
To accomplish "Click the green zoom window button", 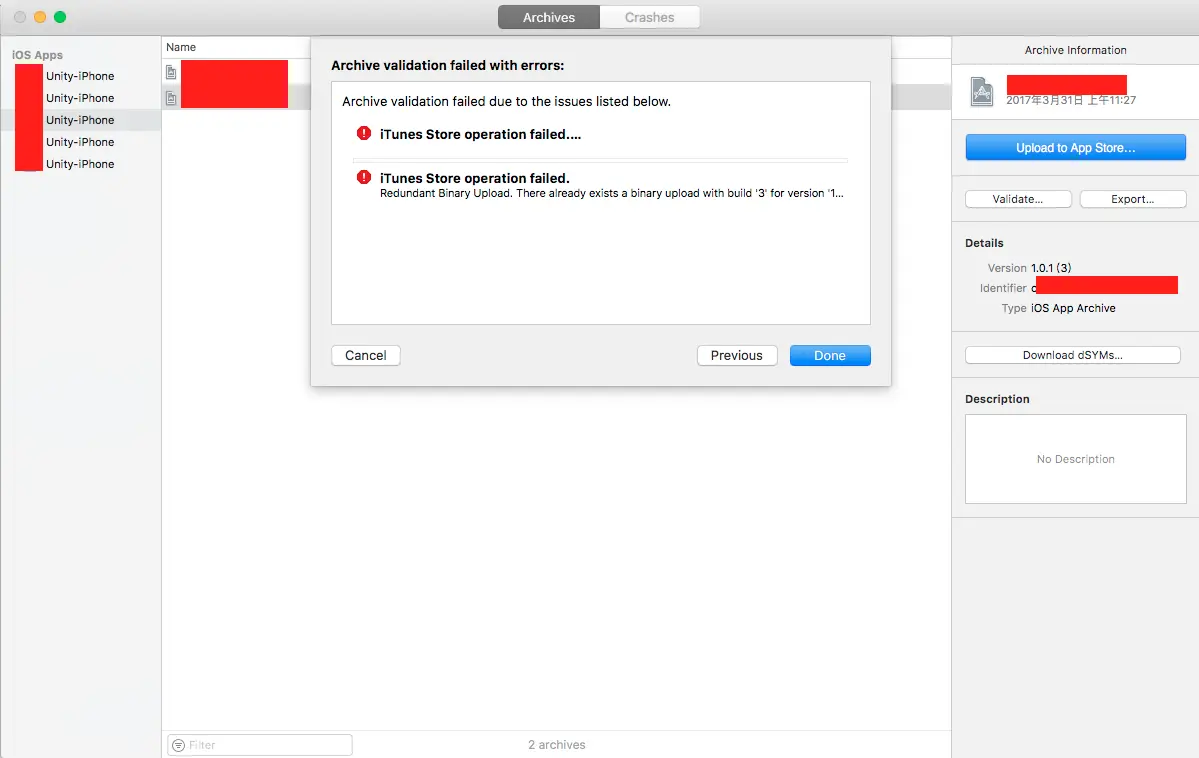I will (60, 17).
